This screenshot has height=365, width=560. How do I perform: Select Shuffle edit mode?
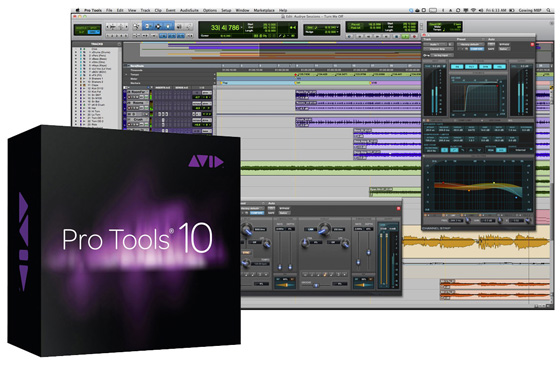(81, 28)
